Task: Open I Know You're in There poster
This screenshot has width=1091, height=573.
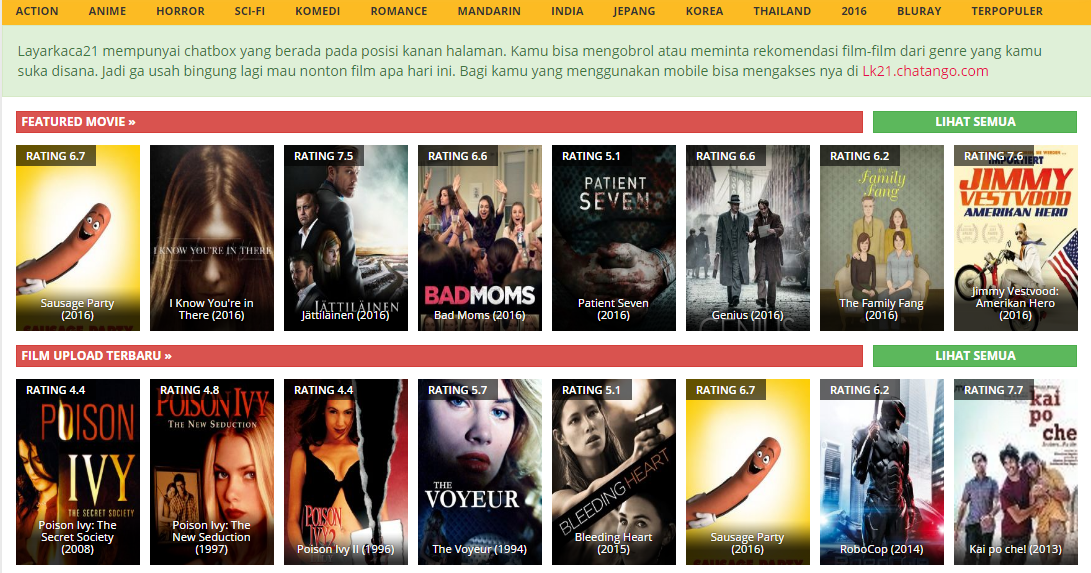Action: pos(212,238)
